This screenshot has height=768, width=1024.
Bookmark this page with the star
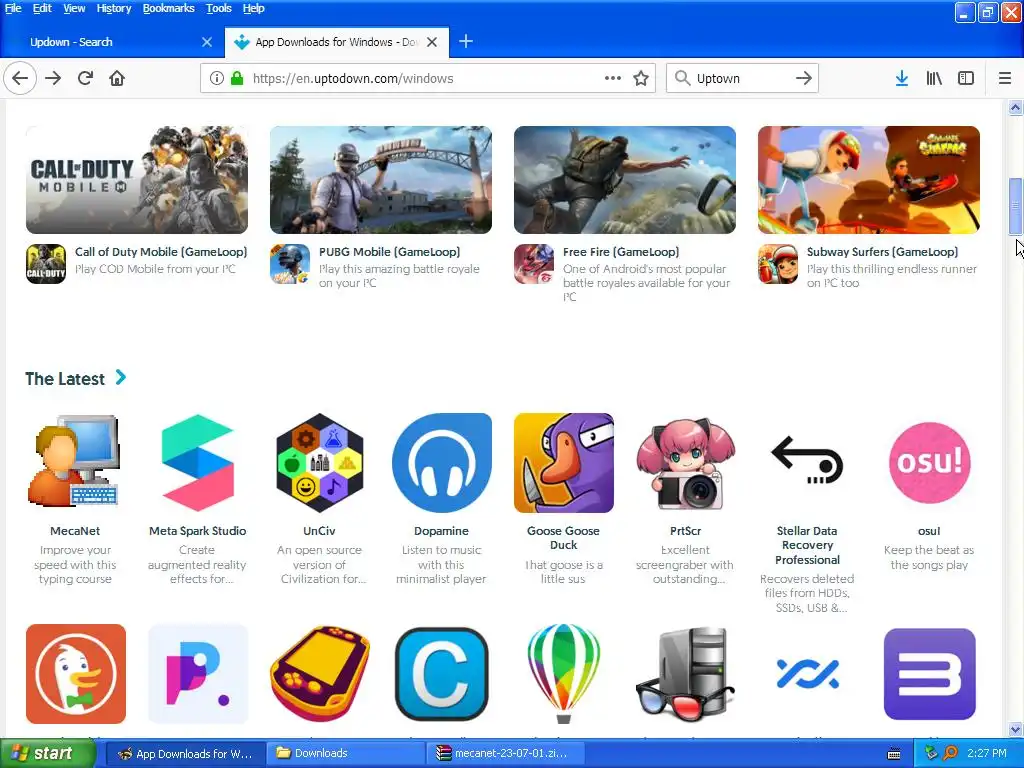[x=641, y=78]
